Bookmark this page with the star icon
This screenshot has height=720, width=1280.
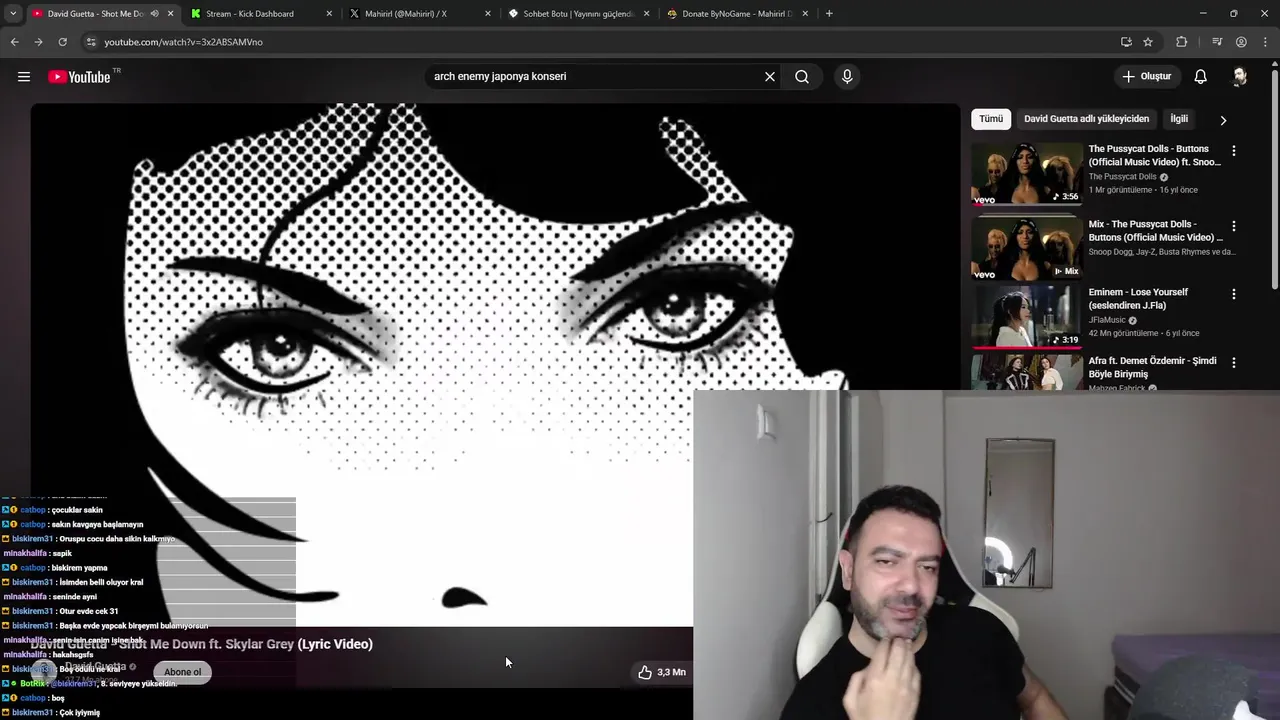click(x=1148, y=42)
